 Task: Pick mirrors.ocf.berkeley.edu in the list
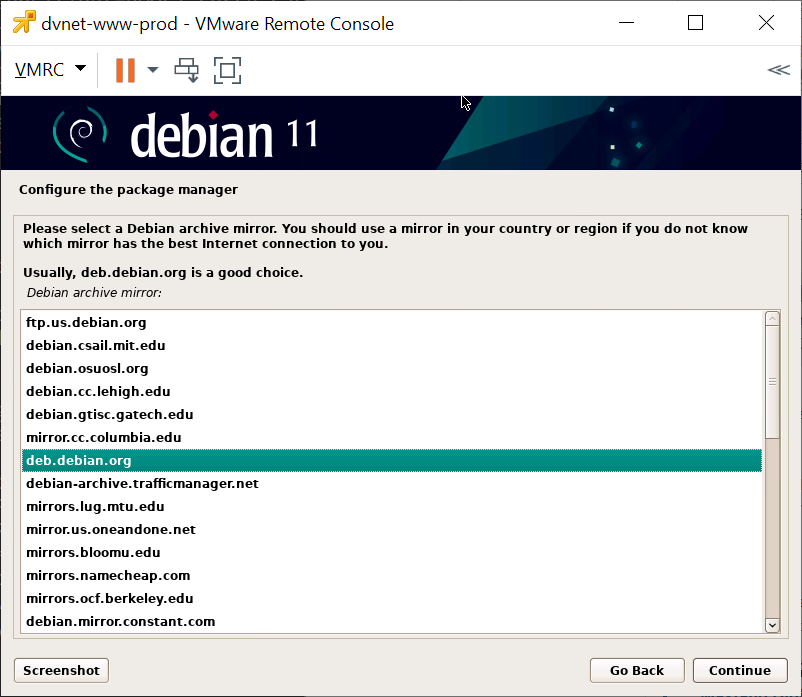[x=109, y=599]
